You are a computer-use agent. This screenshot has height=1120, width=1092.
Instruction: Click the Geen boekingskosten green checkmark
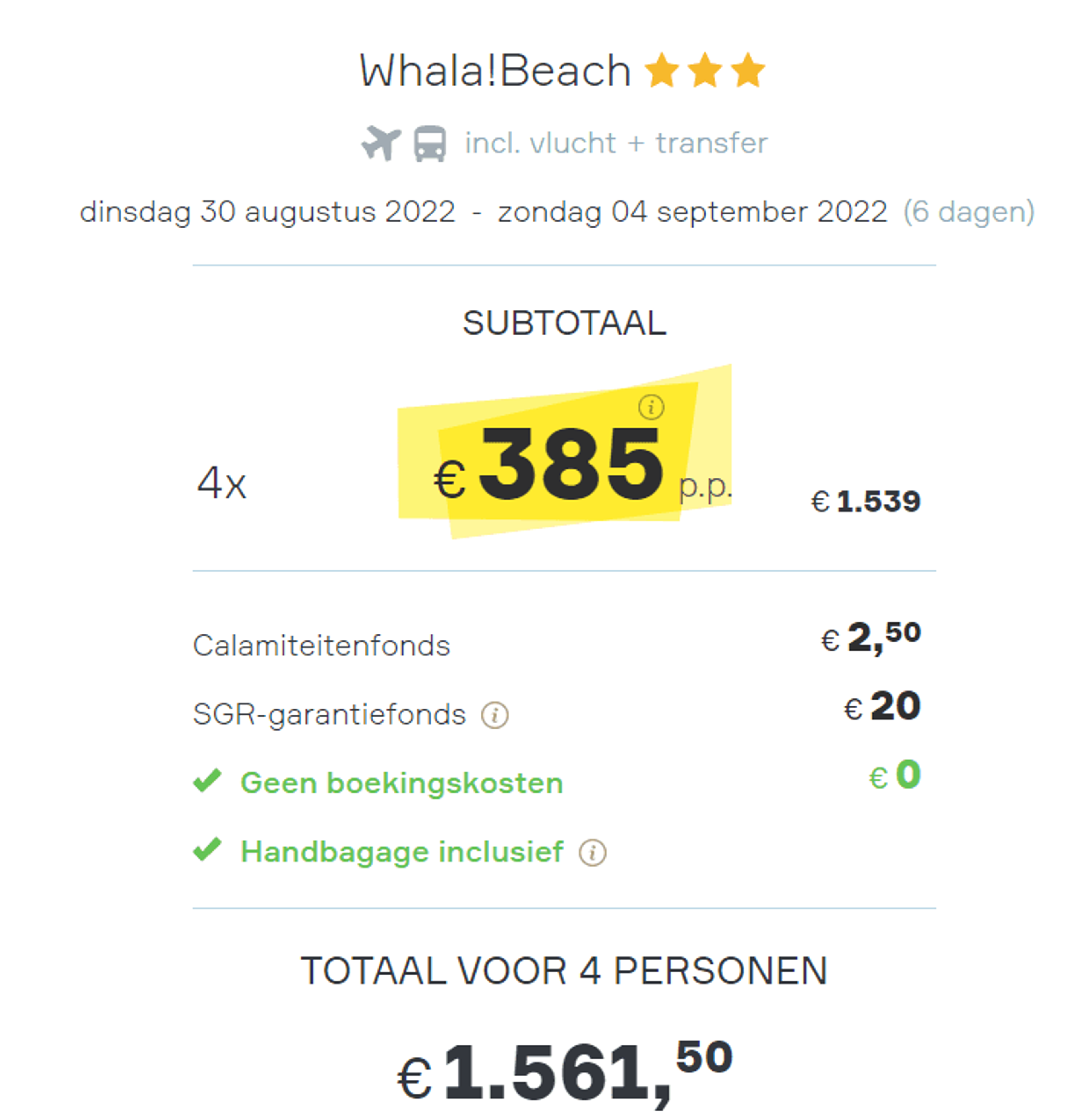pos(207,780)
